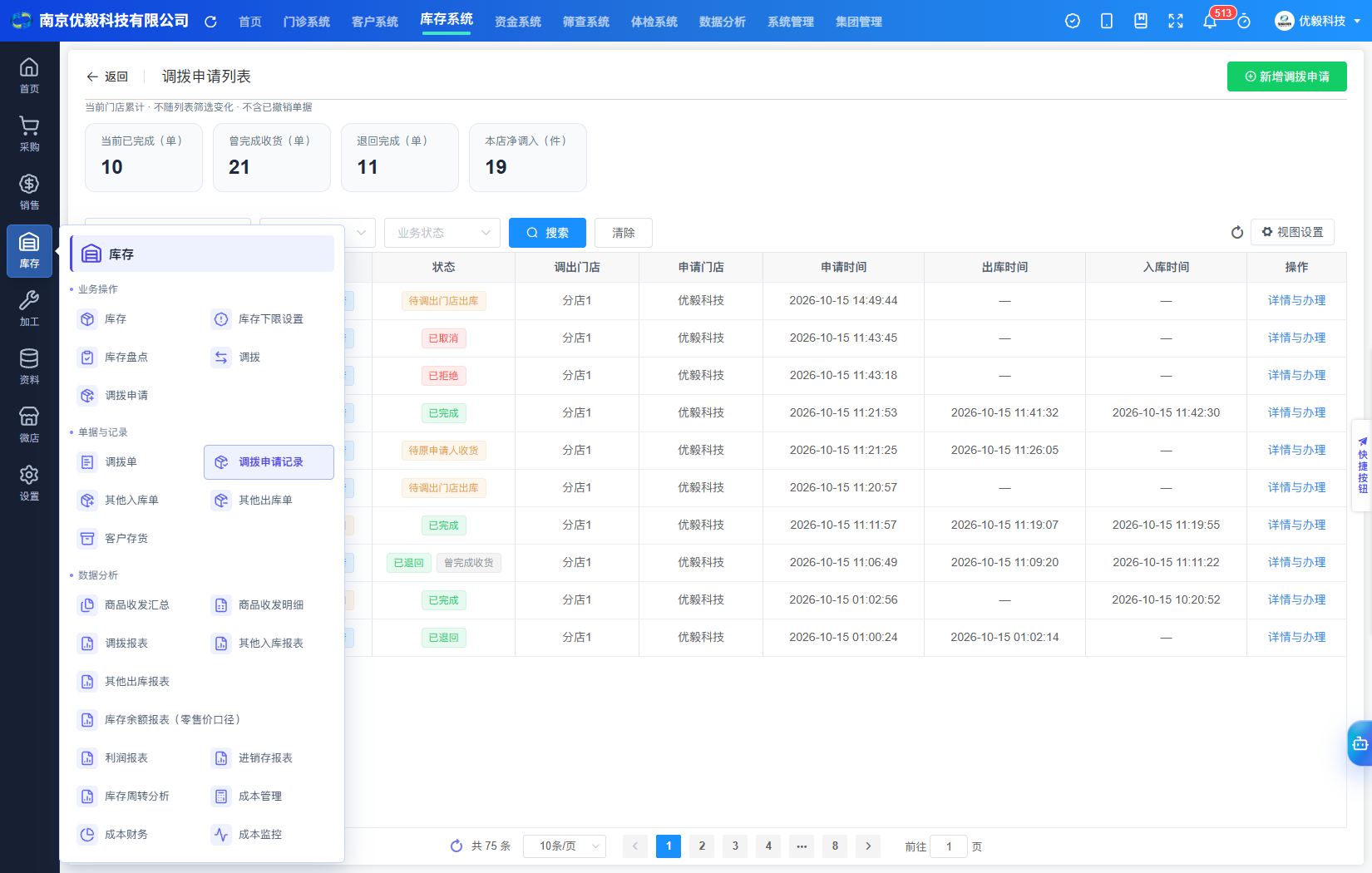The image size is (1372, 873).
Task: Click the 搜索 button
Action: click(x=547, y=233)
